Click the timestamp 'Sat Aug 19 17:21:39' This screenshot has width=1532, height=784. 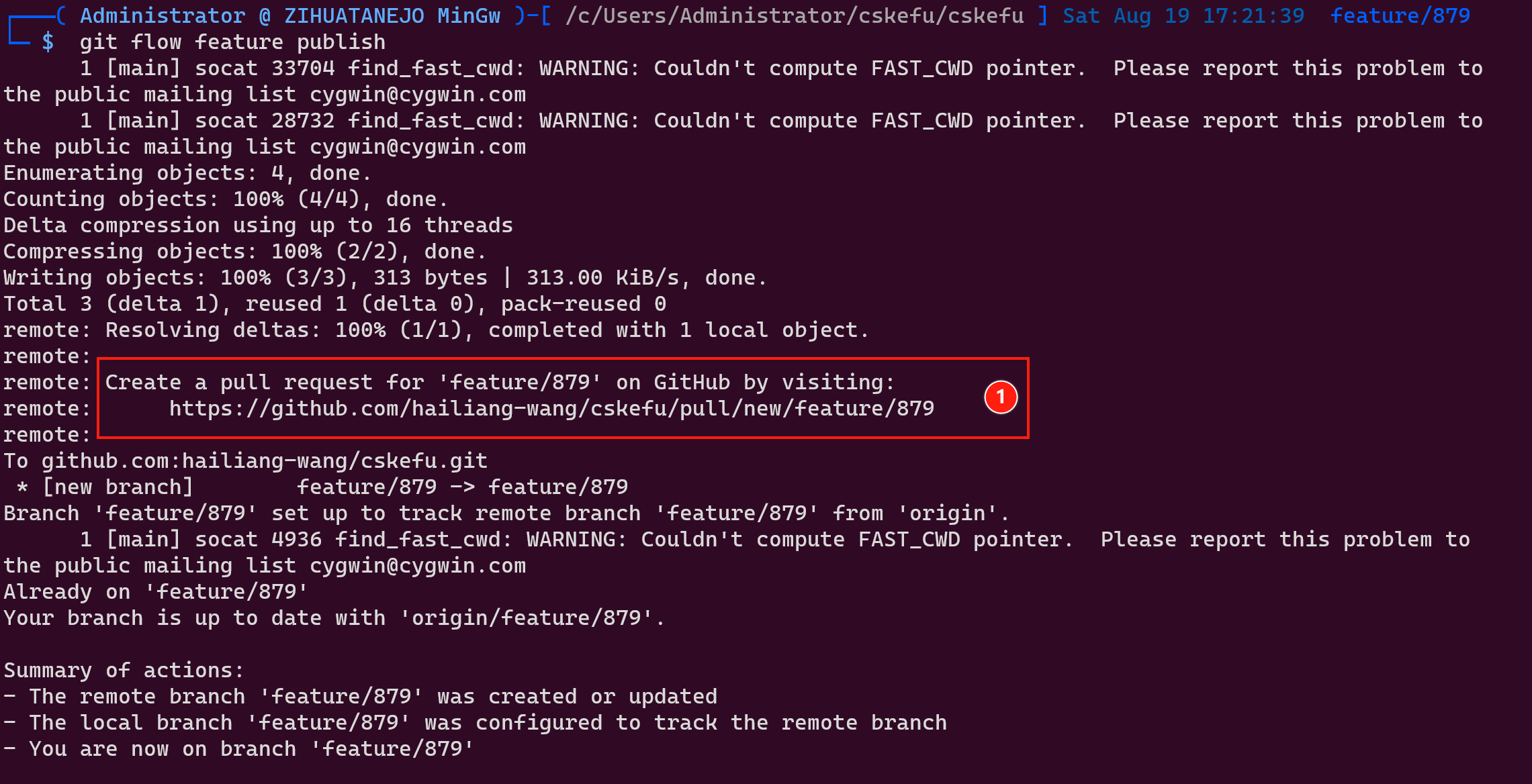click(1183, 15)
